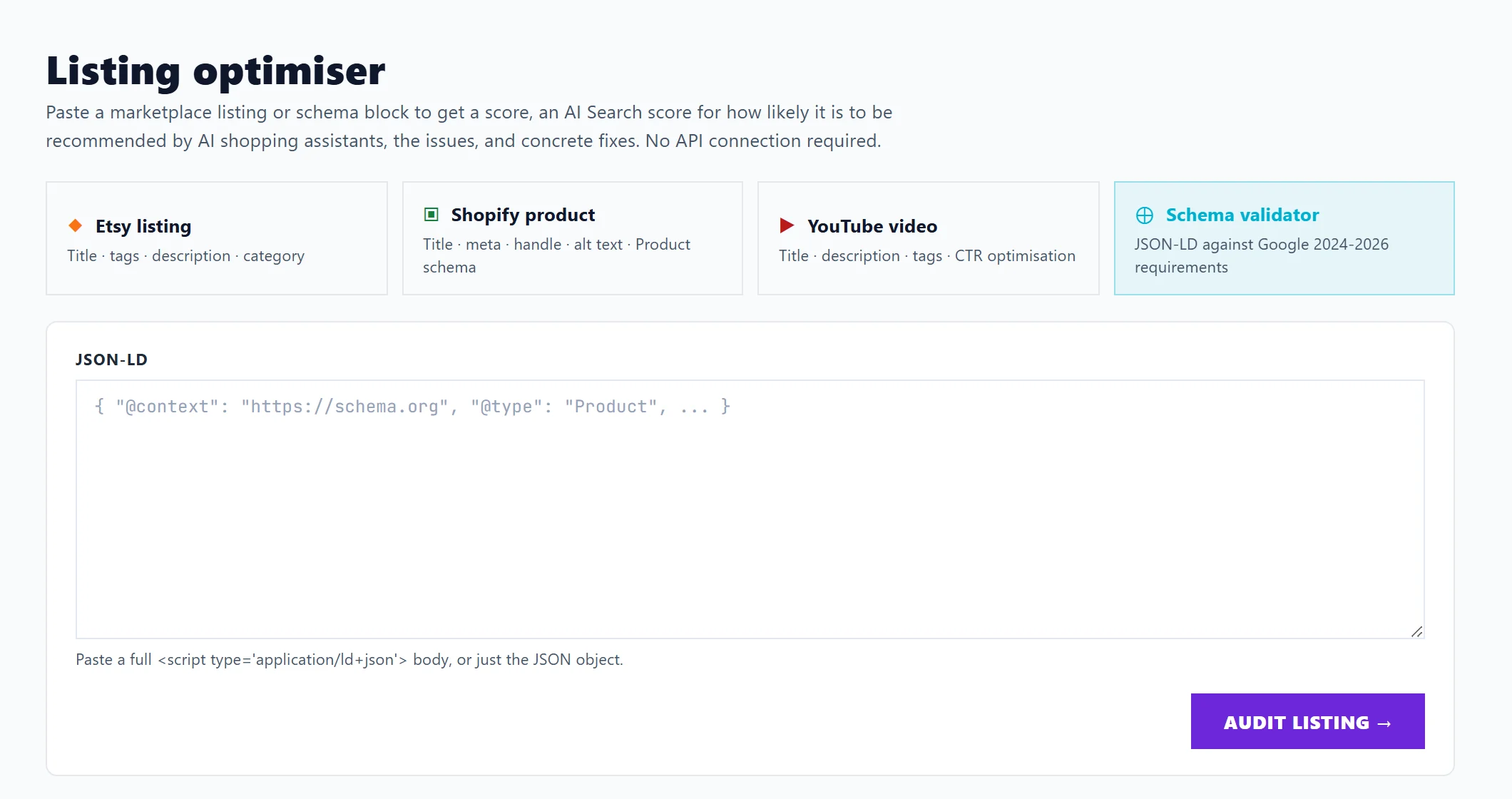Click the red play YouTube icon
The height and width of the screenshot is (799, 1512).
point(787,225)
